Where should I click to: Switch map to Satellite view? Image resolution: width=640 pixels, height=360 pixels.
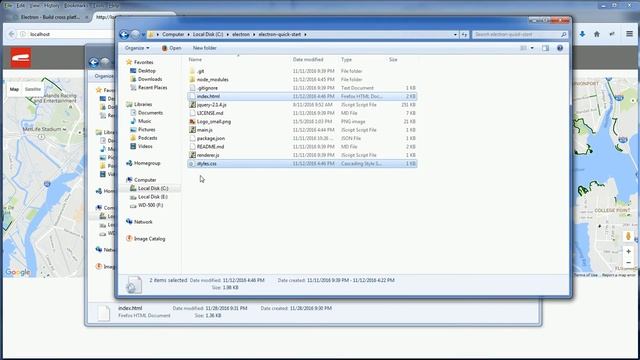[33, 89]
